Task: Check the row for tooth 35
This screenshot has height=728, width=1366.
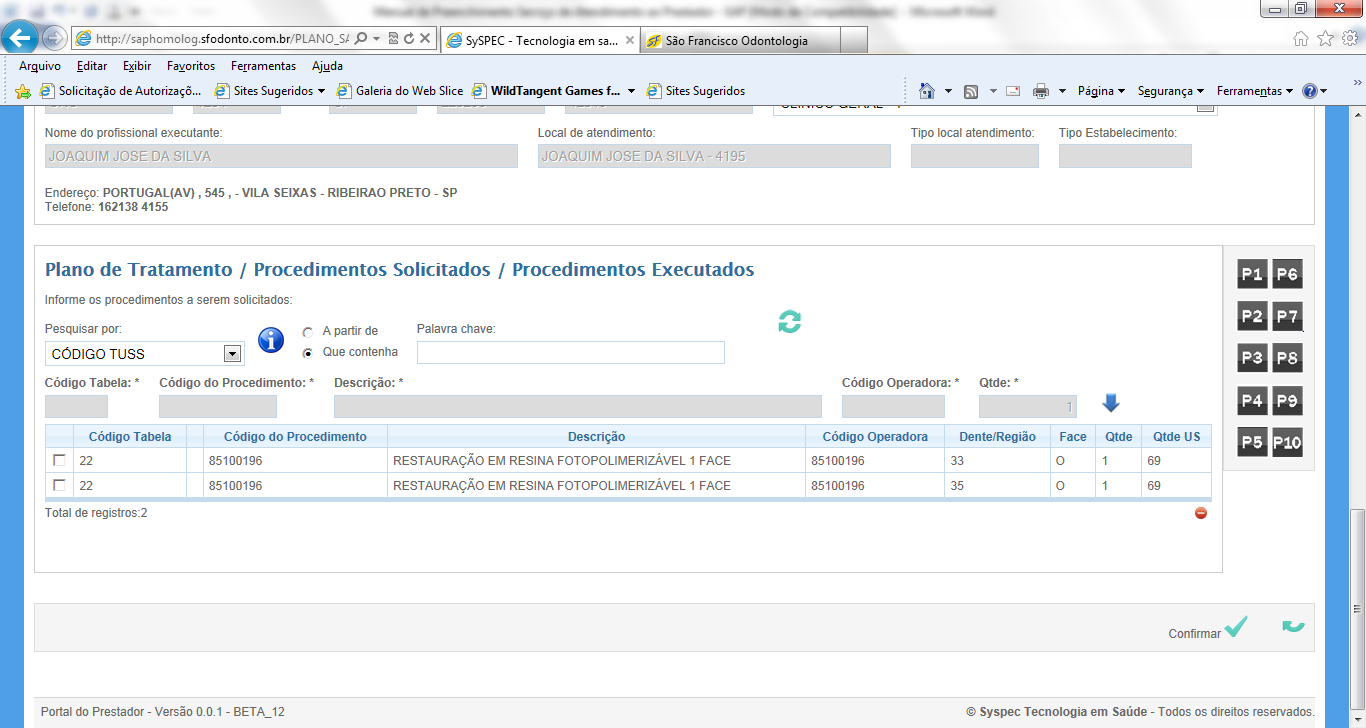Action: (59, 485)
